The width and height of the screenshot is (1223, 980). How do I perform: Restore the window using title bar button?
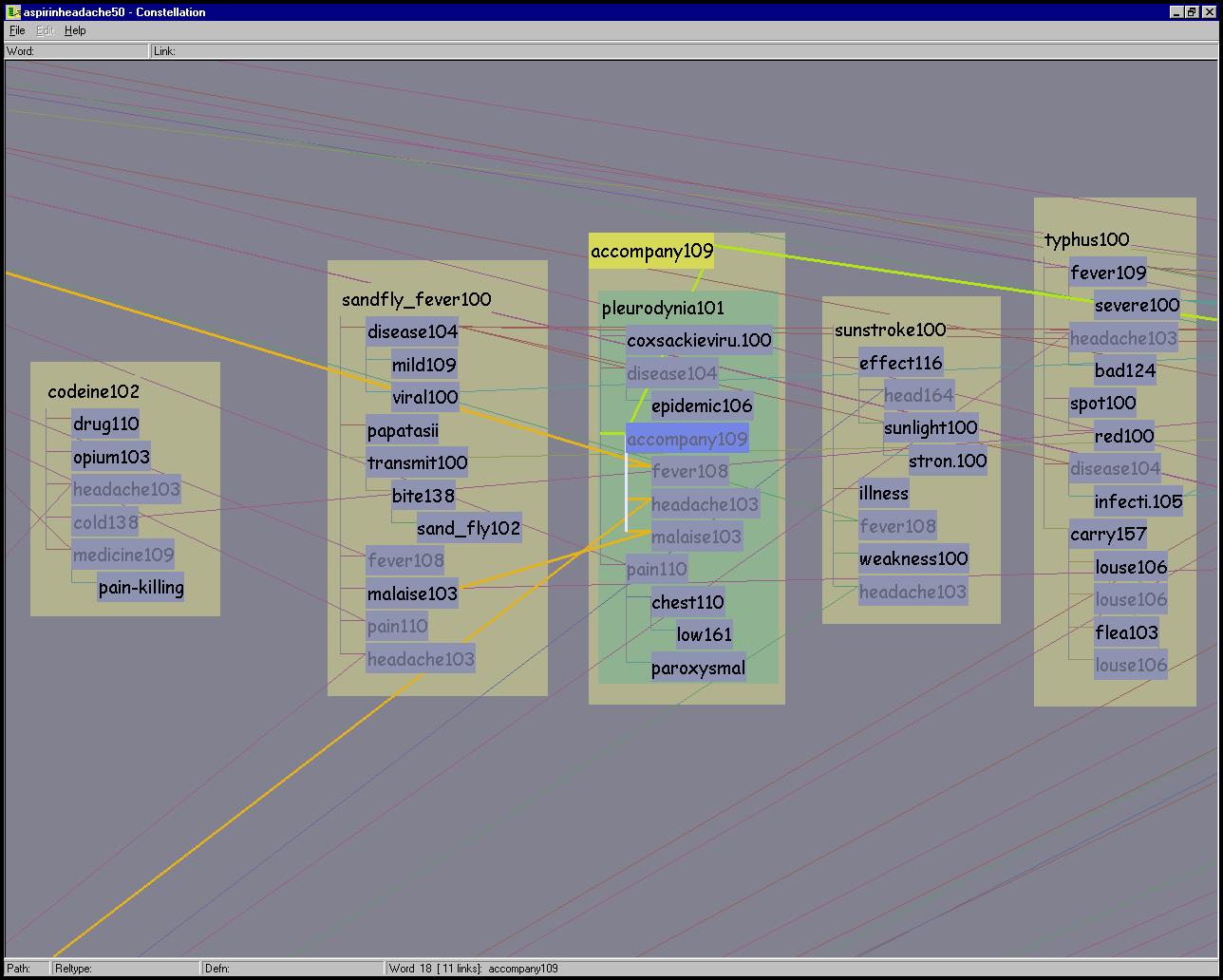(1192, 11)
